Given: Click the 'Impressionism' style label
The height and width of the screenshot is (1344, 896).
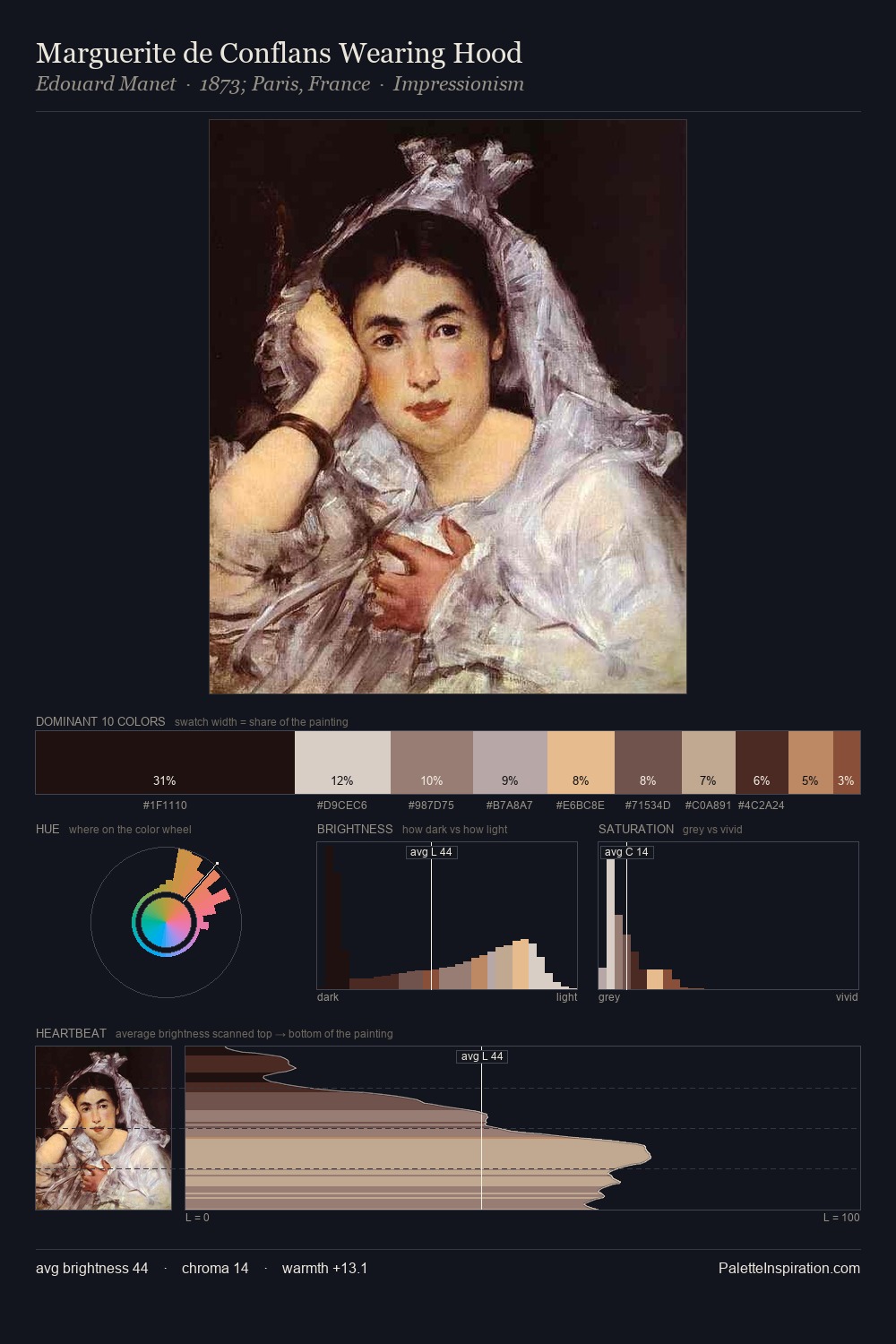Looking at the screenshot, I should (458, 84).
